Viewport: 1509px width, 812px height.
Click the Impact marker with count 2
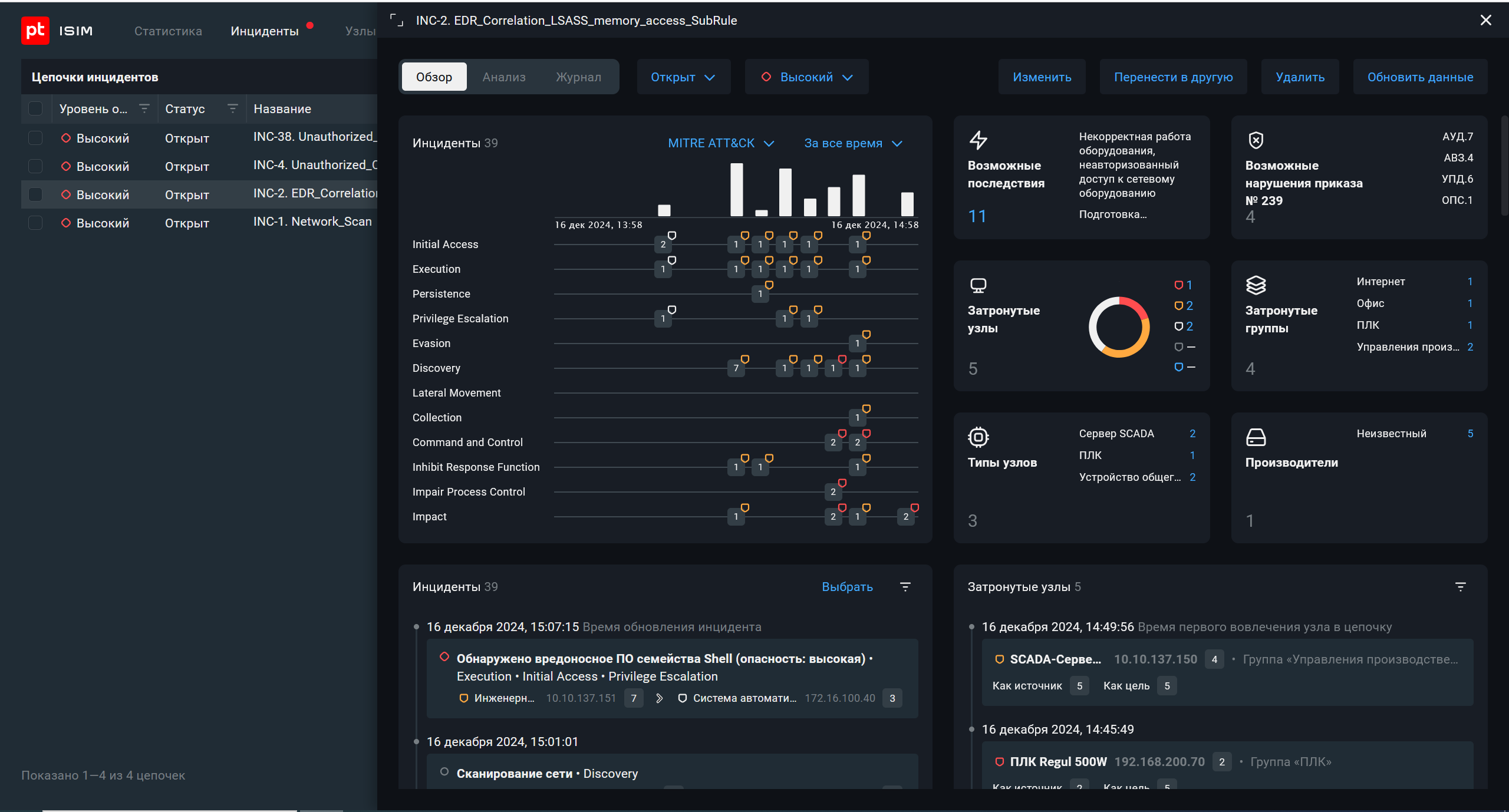coord(905,517)
